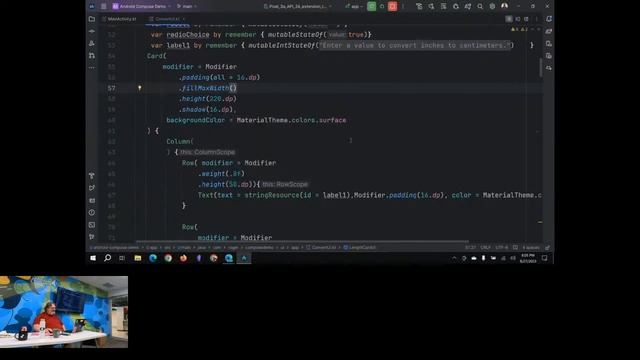Viewport: 640px width, 360px height.
Task: Open more run actions vertical dots
Action: tap(403, 6)
